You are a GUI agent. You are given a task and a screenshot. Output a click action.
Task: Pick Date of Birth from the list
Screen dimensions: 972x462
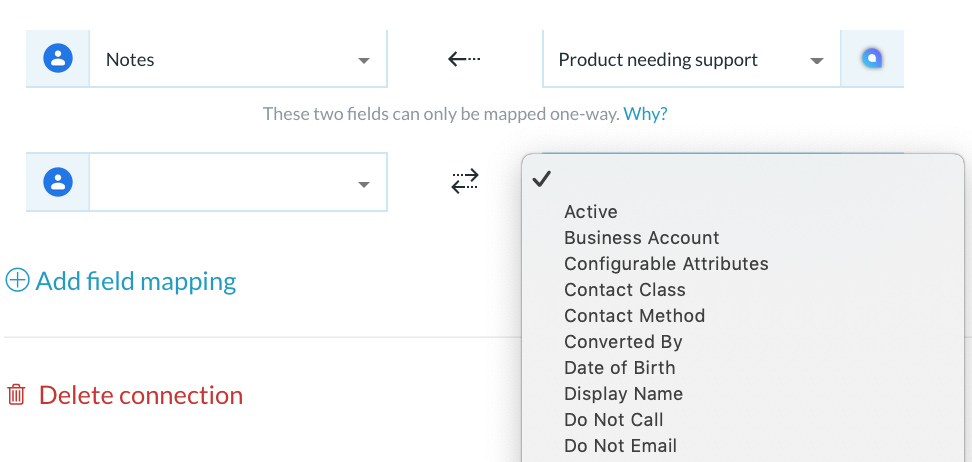coord(620,368)
